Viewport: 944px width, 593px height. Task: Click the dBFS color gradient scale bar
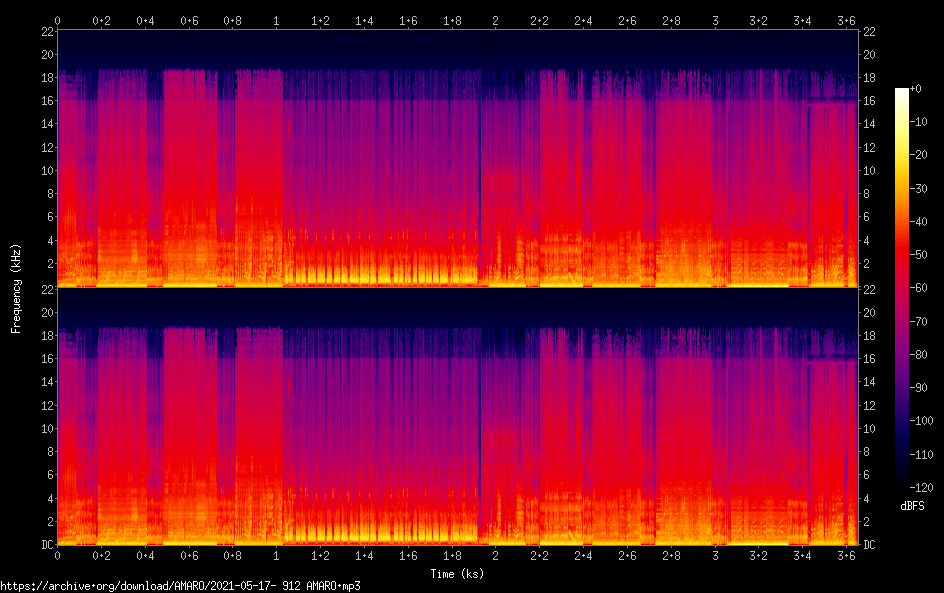[x=901, y=288]
